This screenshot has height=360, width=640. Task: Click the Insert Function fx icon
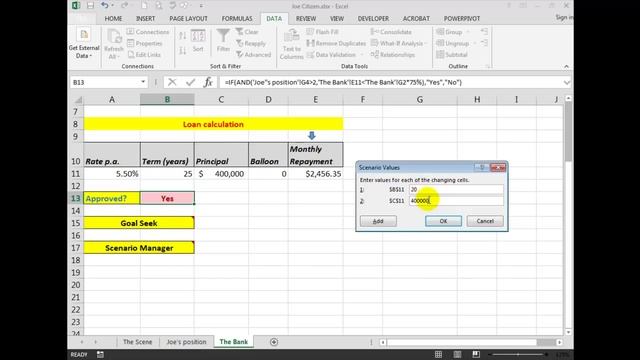[x=208, y=82]
